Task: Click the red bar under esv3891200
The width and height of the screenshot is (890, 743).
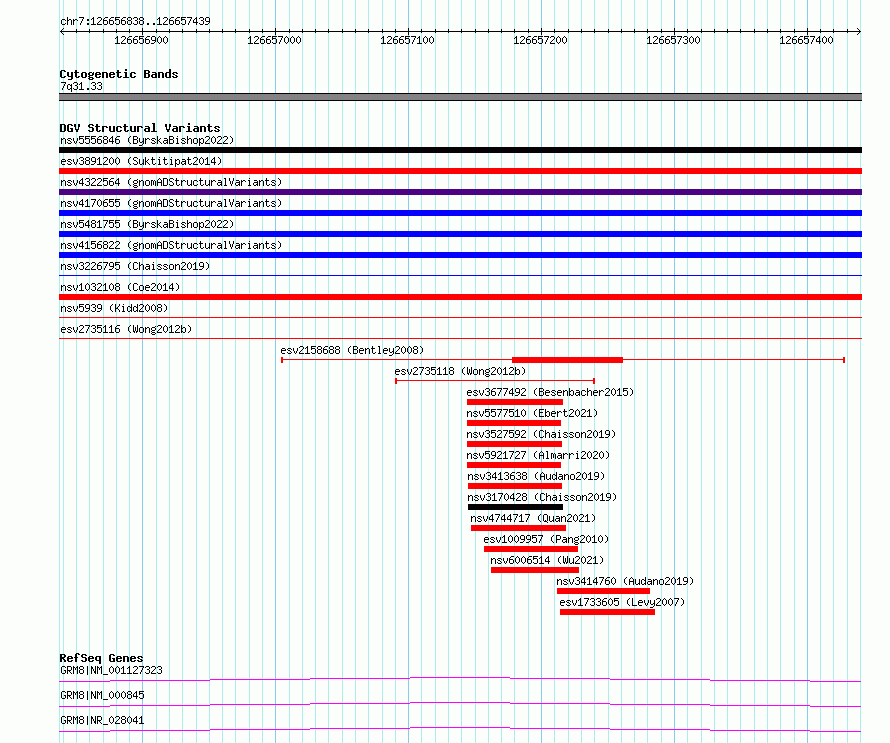Action: 460,171
